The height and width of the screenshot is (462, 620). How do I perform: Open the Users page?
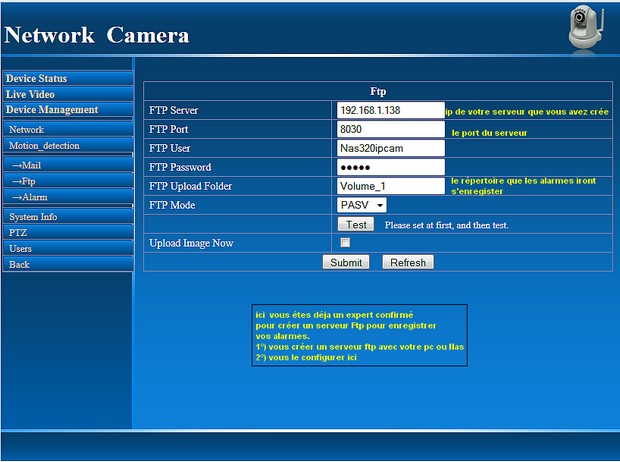coord(67,248)
